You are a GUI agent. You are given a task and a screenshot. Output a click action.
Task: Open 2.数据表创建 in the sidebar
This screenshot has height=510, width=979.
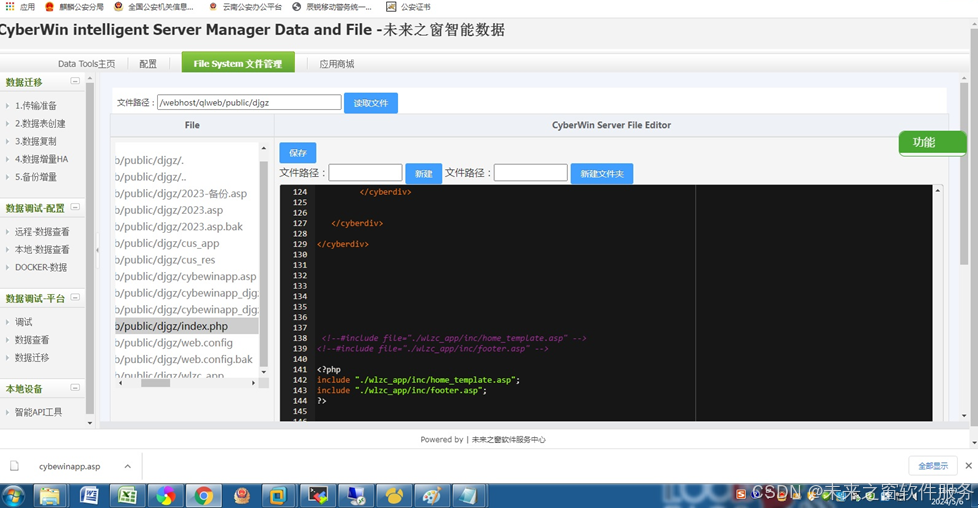[x=40, y=124]
